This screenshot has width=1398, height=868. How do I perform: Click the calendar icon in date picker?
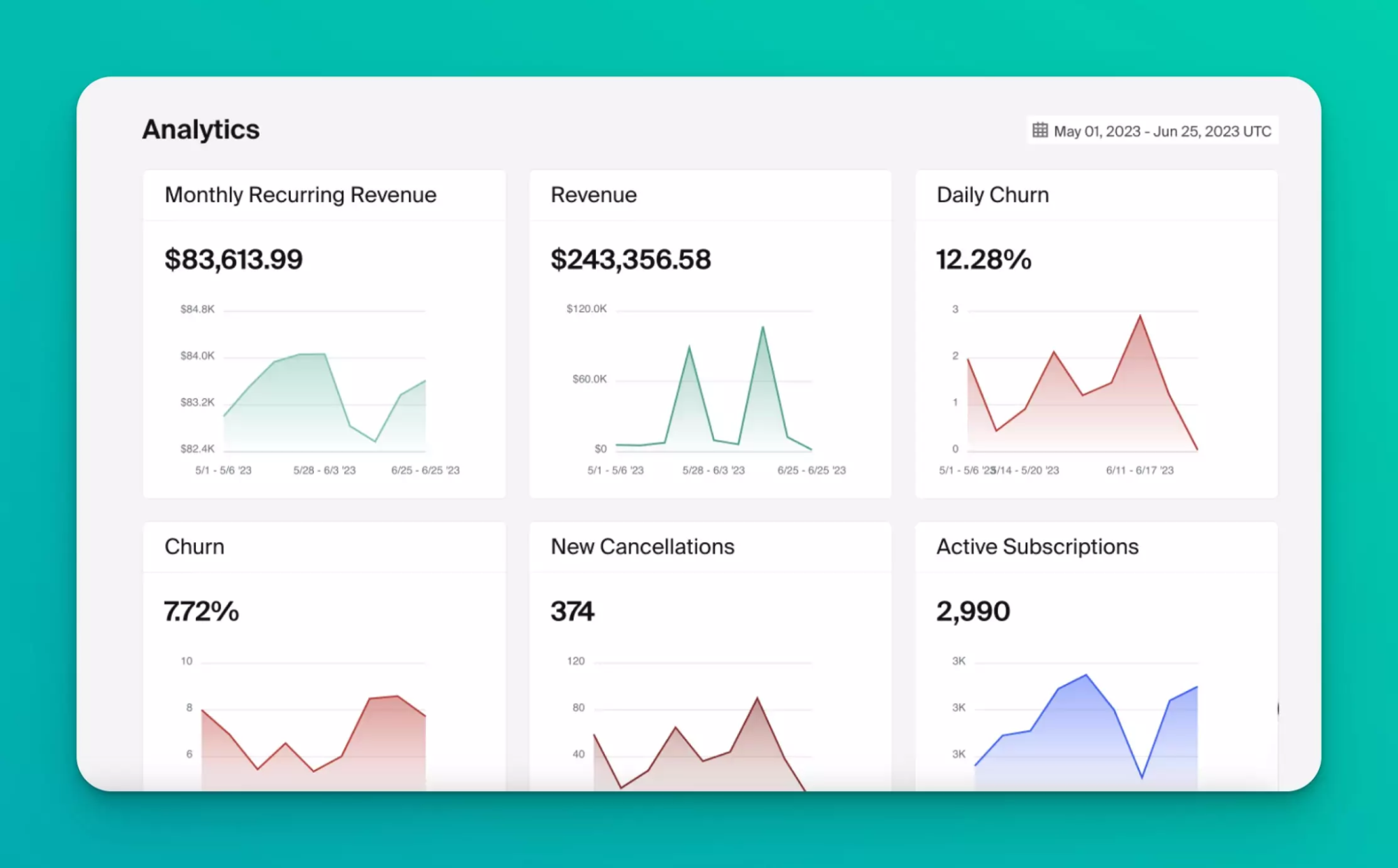click(1040, 131)
